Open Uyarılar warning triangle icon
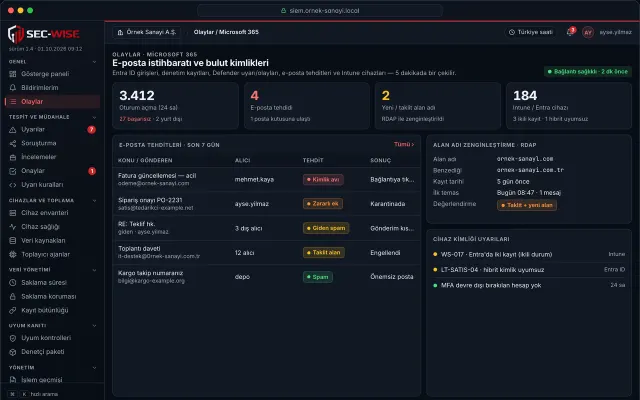640x400 pixels. click(x=13, y=129)
